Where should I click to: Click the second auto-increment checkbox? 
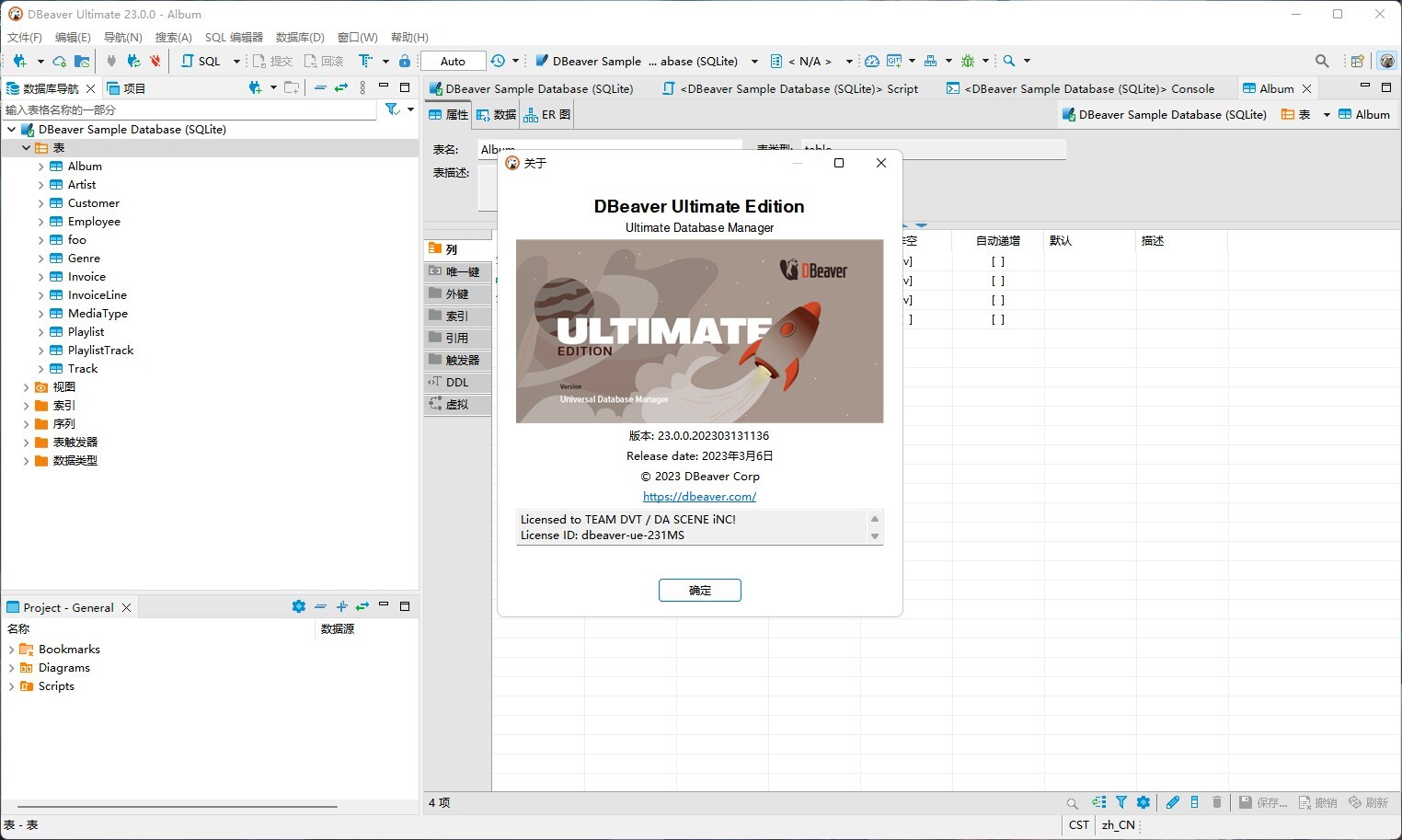tap(998, 281)
